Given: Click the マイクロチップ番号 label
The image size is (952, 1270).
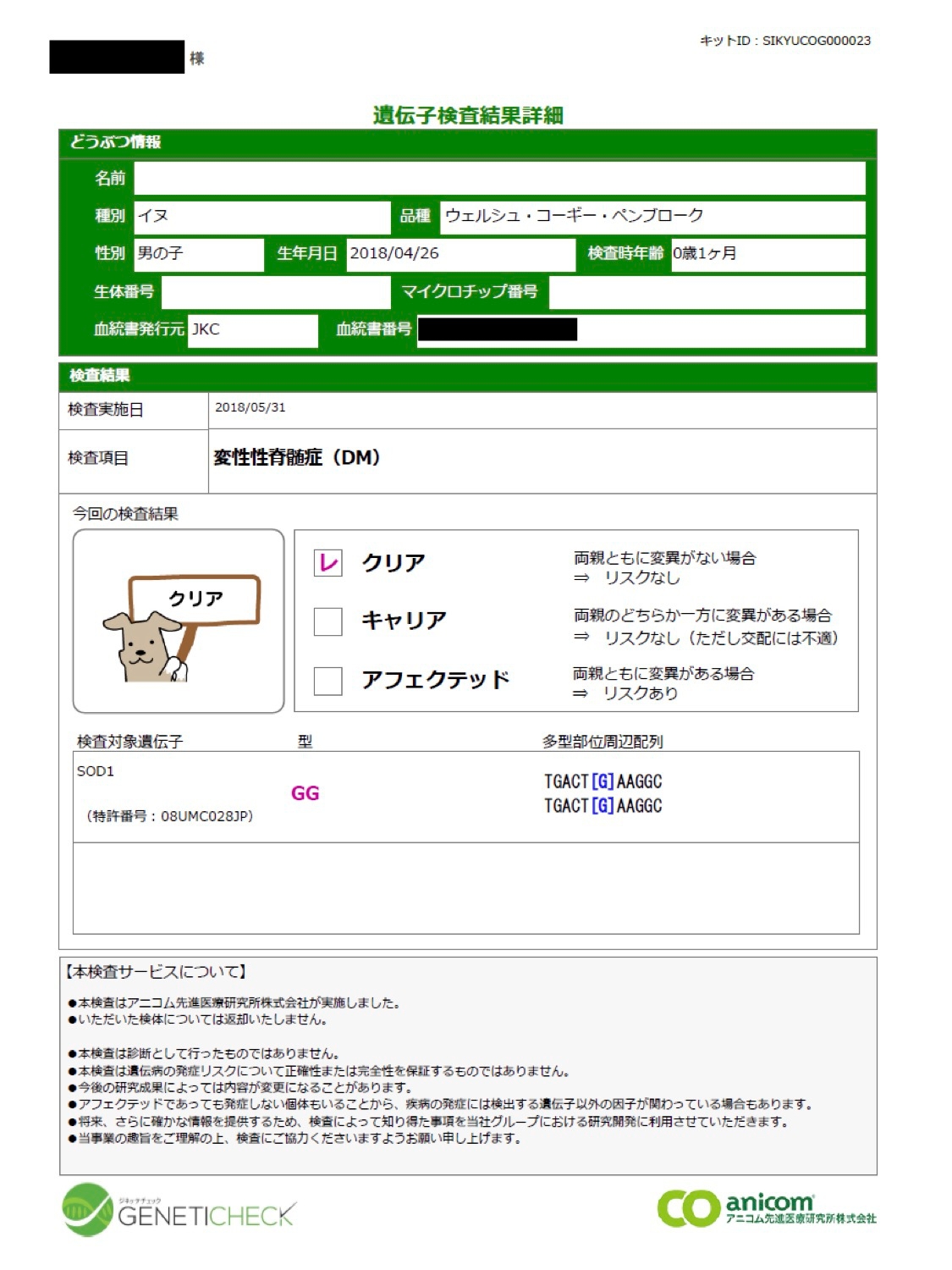Looking at the screenshot, I should [x=470, y=292].
